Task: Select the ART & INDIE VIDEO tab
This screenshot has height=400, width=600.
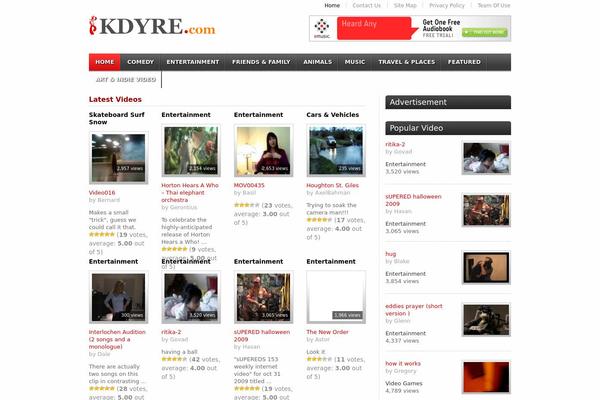Action: (x=126, y=80)
